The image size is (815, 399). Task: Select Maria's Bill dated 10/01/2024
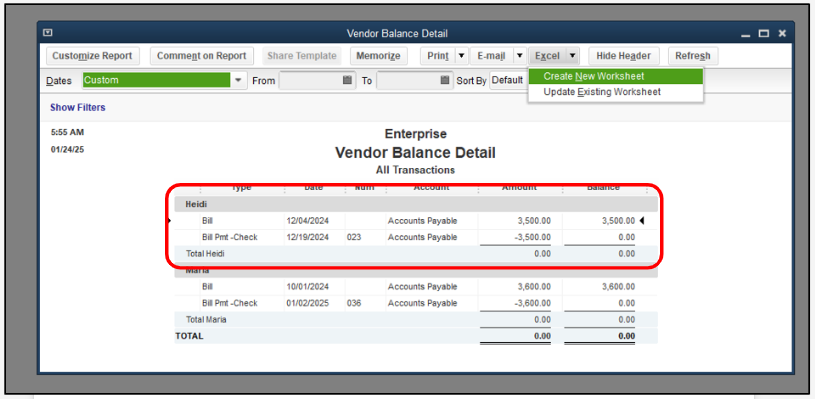pos(416,287)
